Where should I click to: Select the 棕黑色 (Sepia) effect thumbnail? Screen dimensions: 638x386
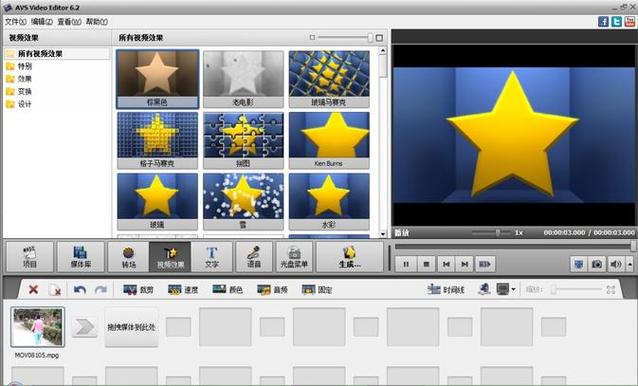point(157,79)
